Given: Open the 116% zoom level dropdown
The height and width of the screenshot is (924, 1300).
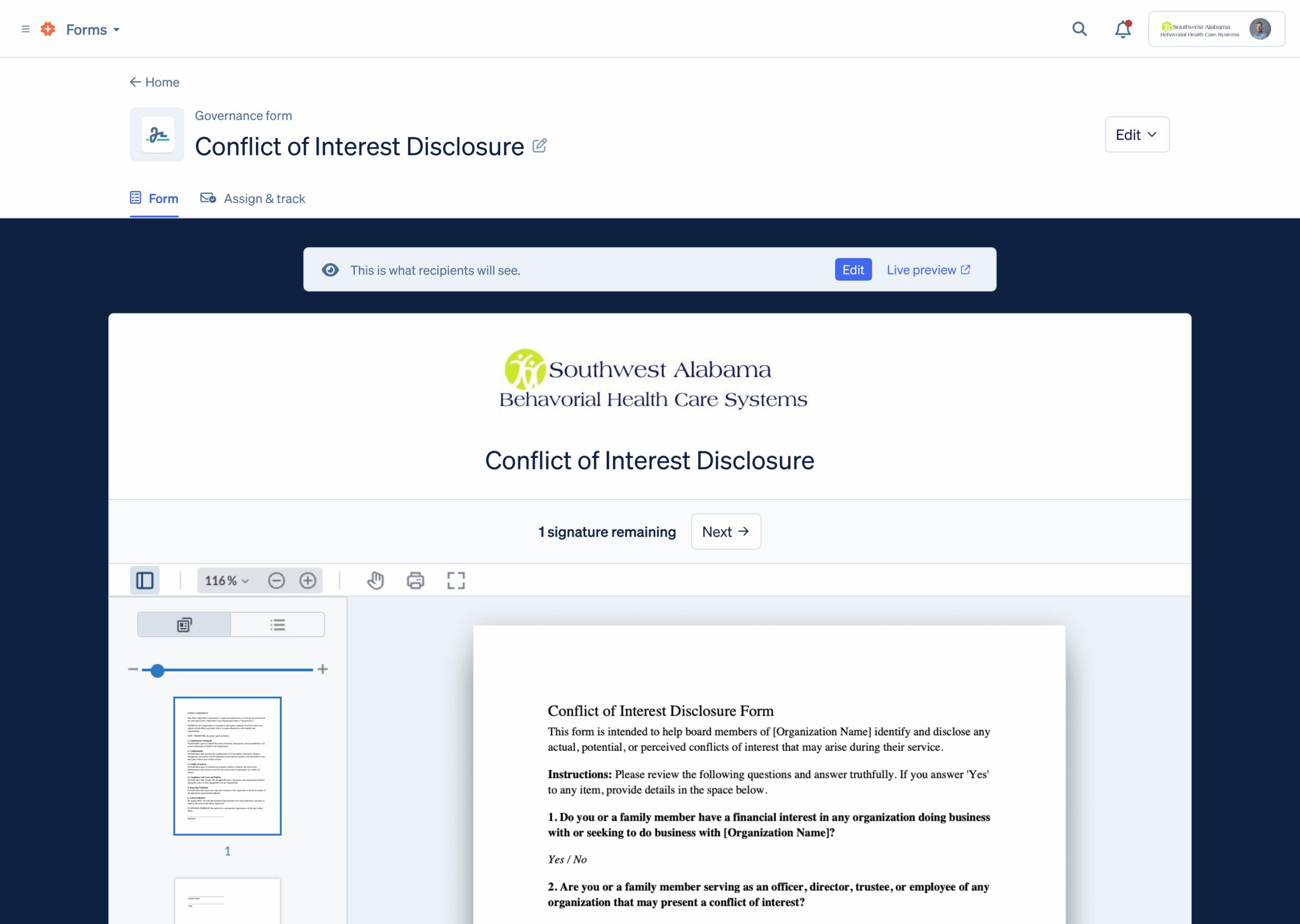Looking at the screenshot, I should pos(227,580).
